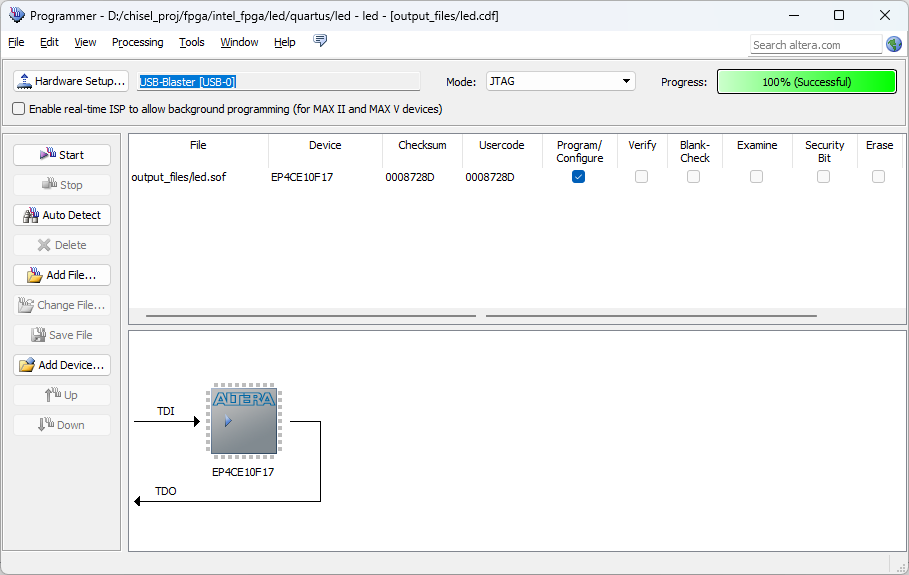Click the TDO label in chain diagram
Image resolution: width=909 pixels, height=575 pixels.
click(x=166, y=491)
